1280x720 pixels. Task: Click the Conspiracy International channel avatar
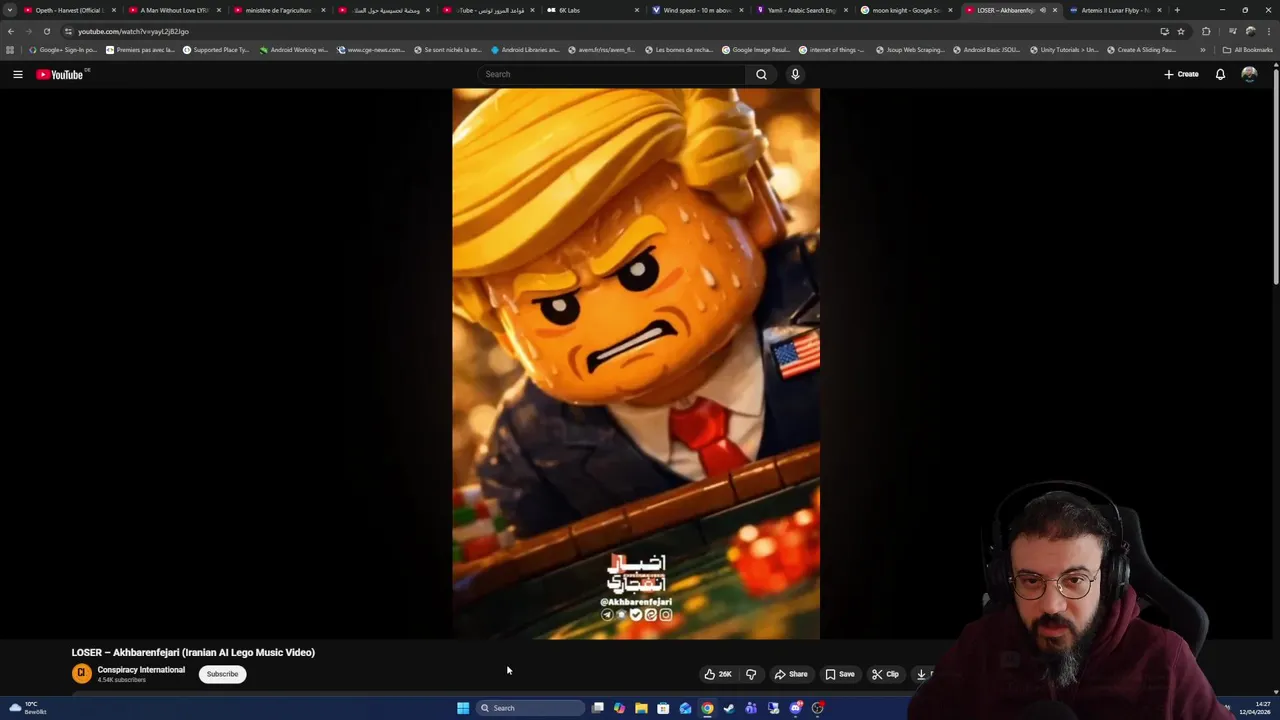(81, 674)
